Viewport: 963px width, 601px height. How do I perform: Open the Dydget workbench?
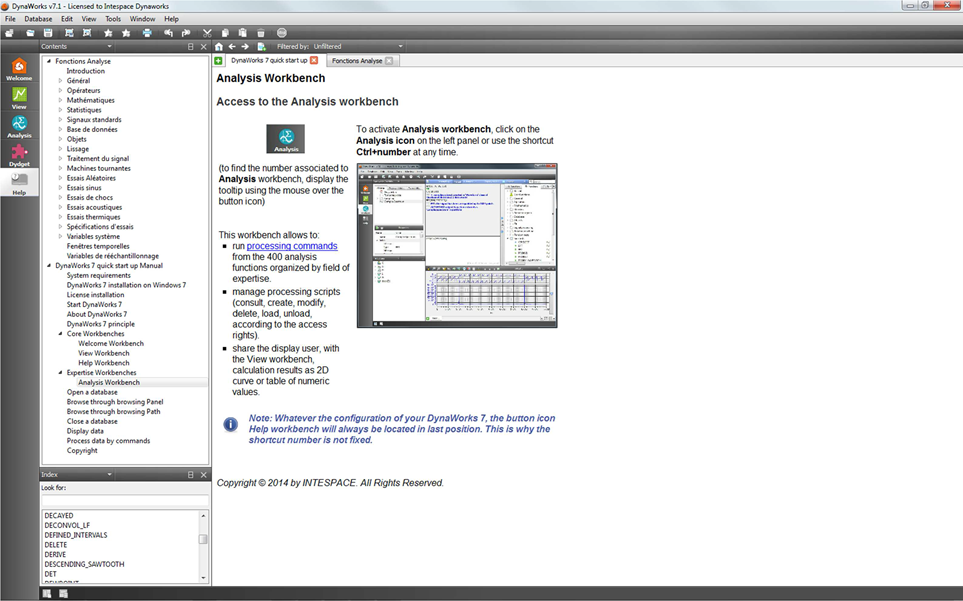(19, 155)
